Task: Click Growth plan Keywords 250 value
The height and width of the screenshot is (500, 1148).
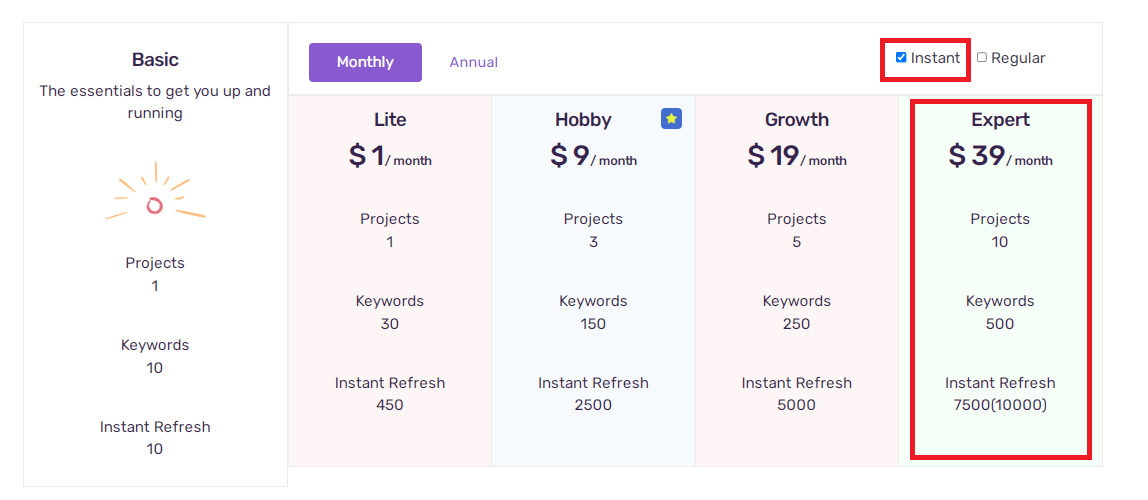Action: (x=797, y=324)
